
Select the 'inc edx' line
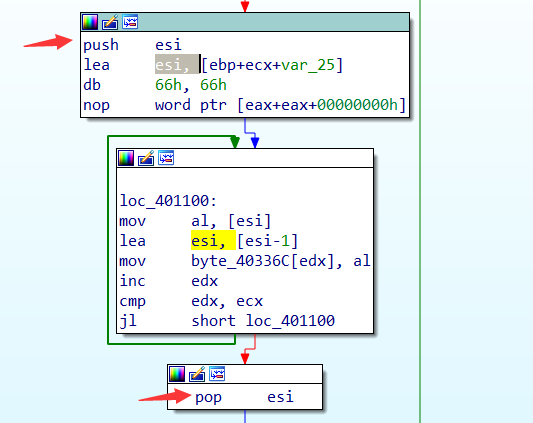tap(169, 281)
